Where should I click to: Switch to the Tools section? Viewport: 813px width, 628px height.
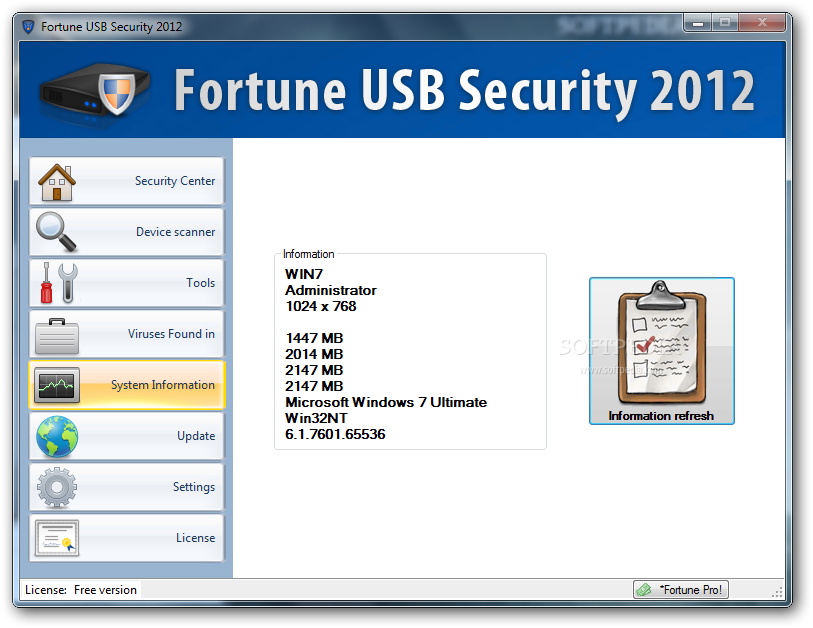click(x=127, y=283)
